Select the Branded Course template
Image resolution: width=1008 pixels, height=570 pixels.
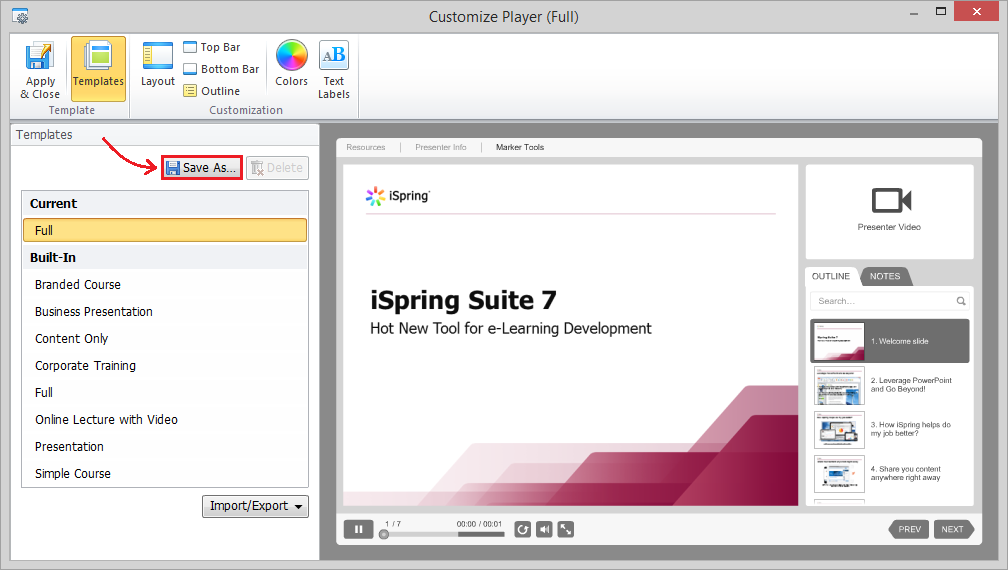(165, 284)
